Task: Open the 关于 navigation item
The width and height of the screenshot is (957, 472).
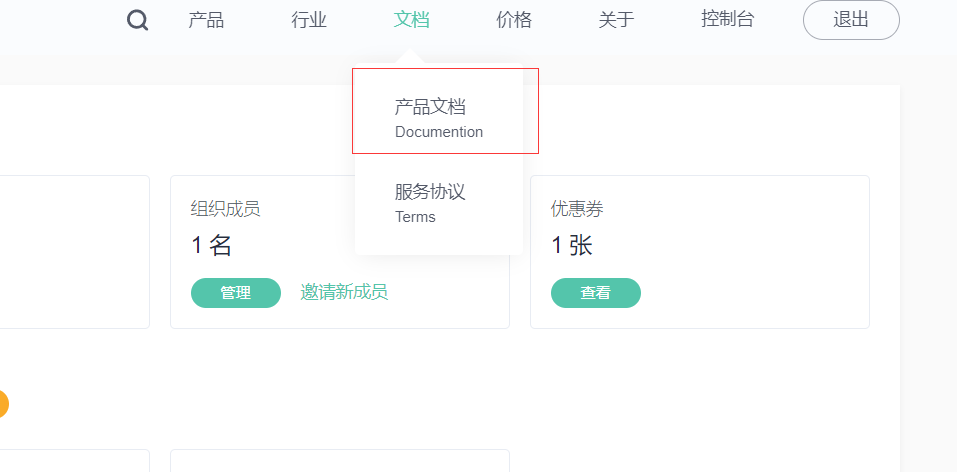Action: point(616,20)
